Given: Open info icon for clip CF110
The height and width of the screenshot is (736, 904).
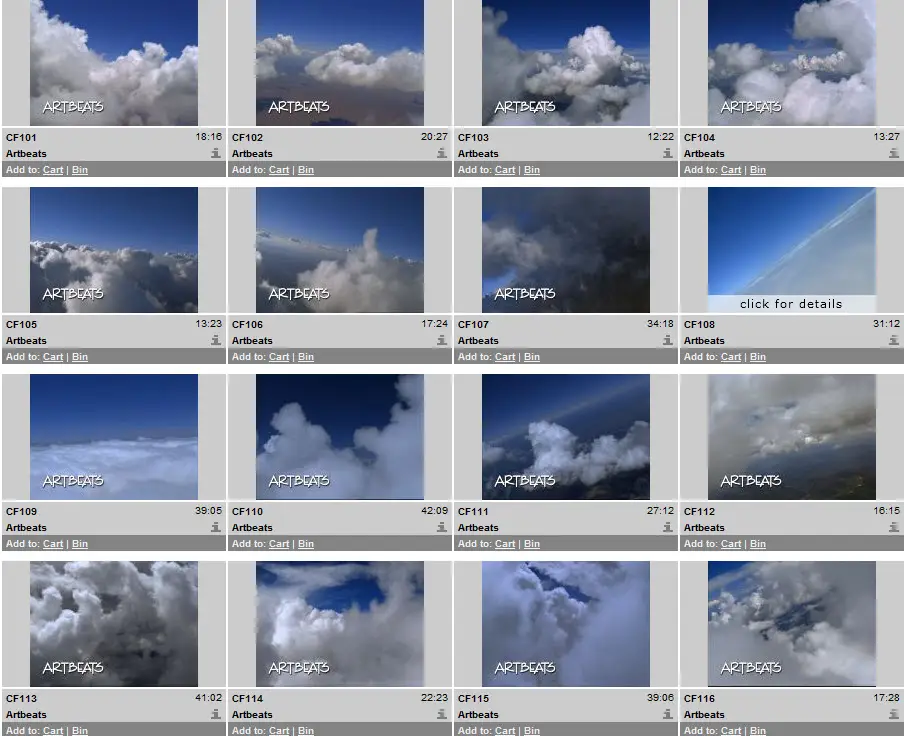Looking at the screenshot, I should click(x=442, y=527).
